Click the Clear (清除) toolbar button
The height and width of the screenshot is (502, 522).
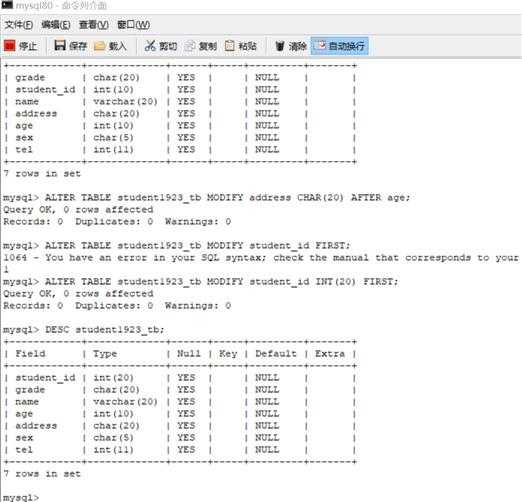(x=290, y=46)
